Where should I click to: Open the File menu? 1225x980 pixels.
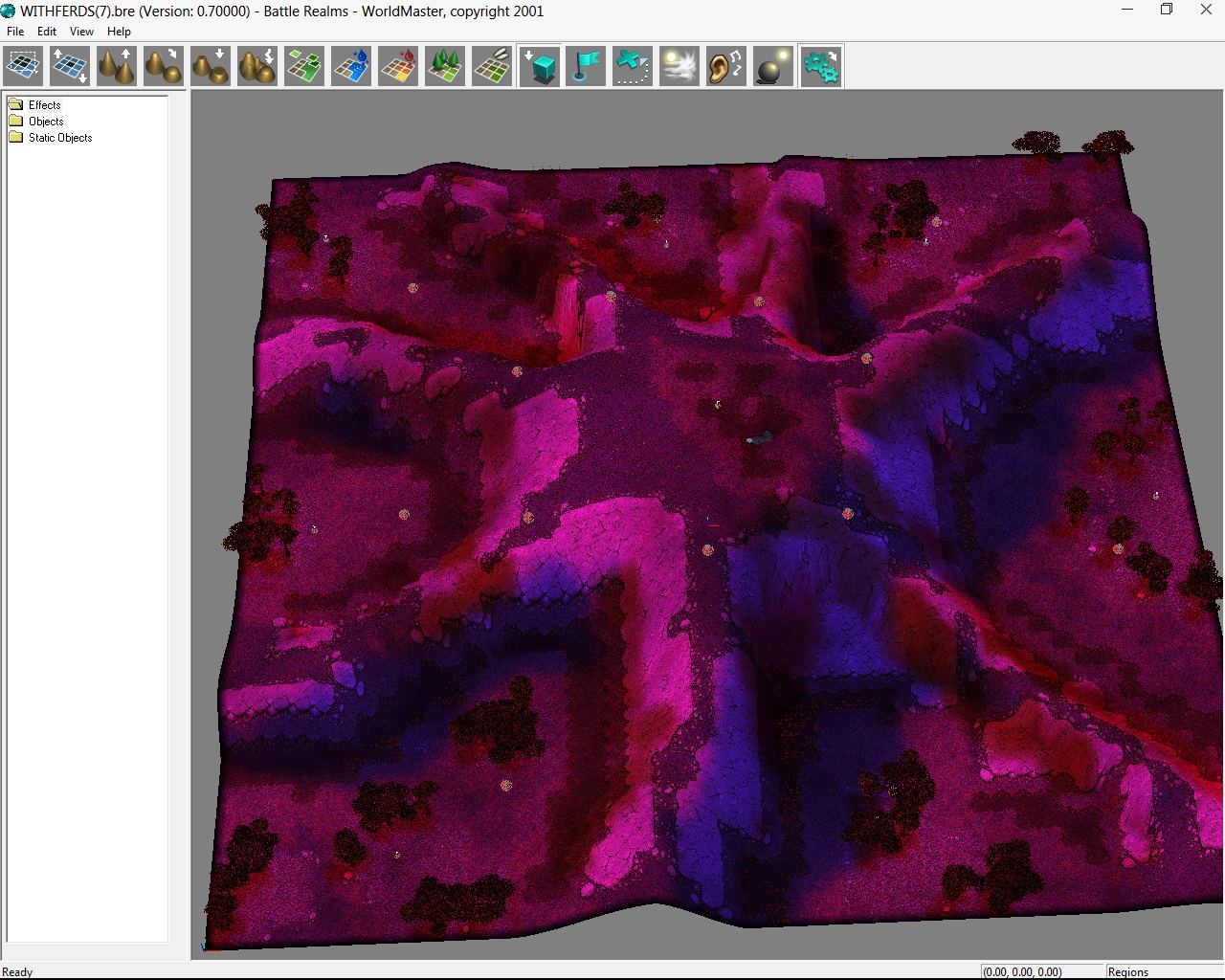[15, 32]
